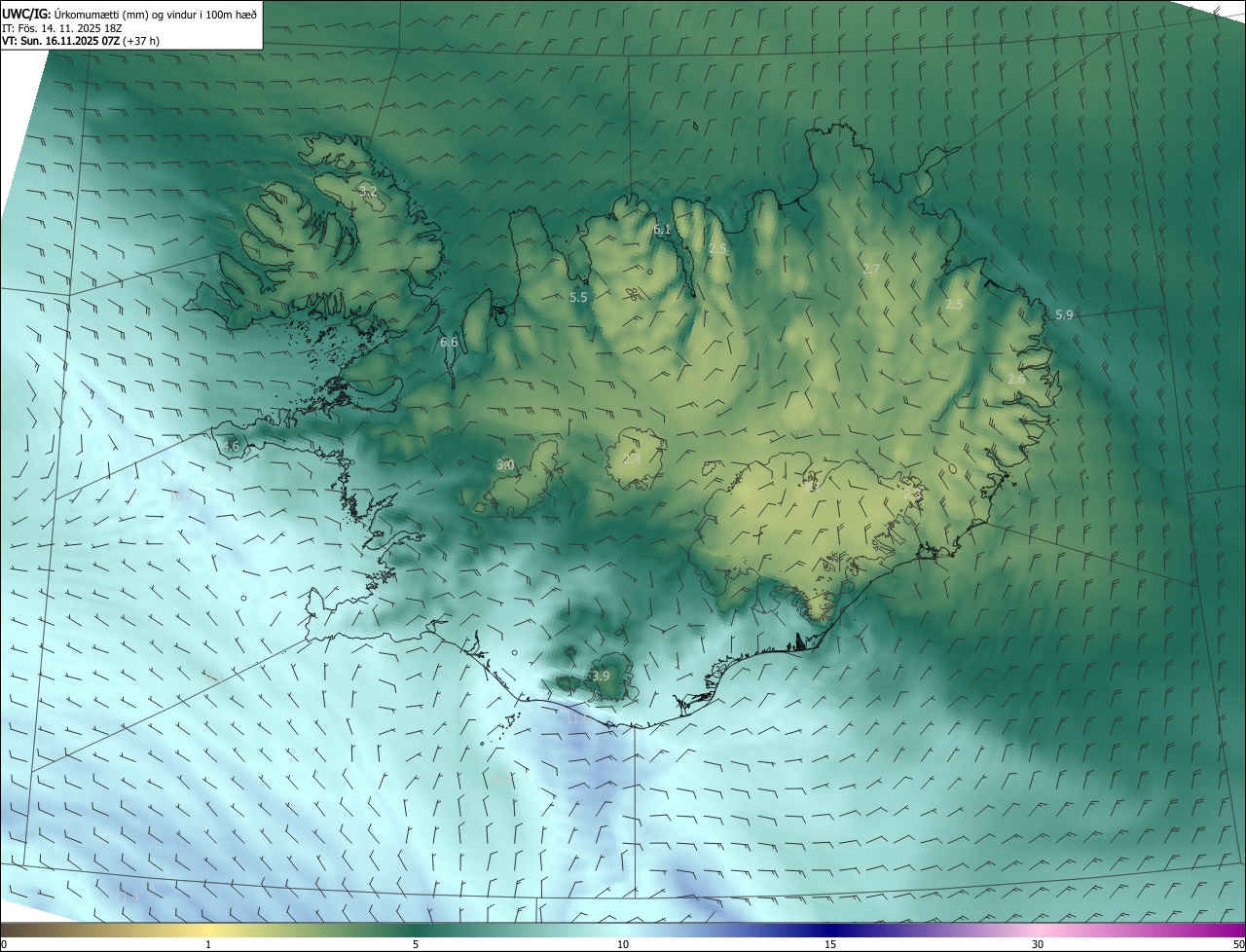Select the valid time "VT: Sun. 16.11.2025 07Z"

pyautogui.click(x=60, y=41)
